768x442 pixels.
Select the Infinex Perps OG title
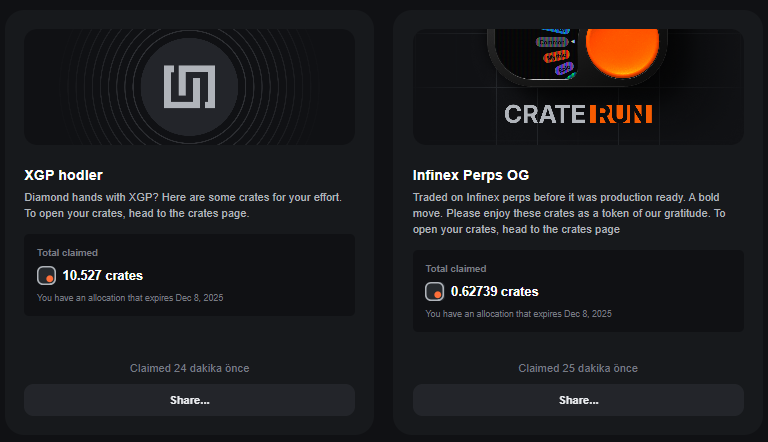471,175
